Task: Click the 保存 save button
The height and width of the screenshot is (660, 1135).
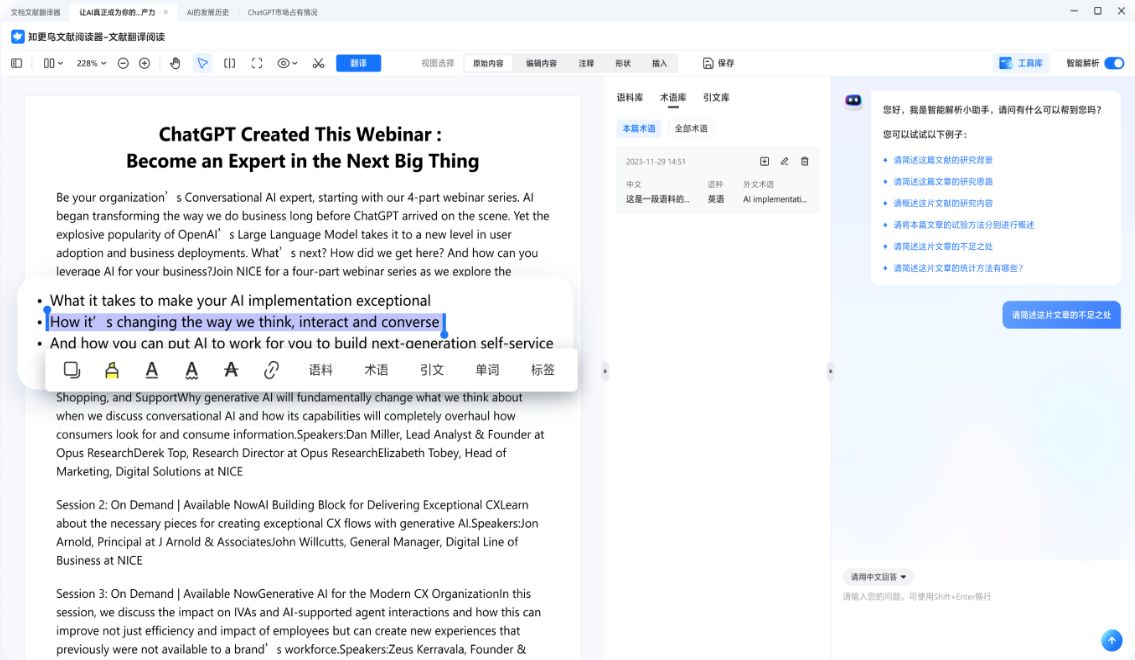Action: pyautogui.click(x=719, y=64)
